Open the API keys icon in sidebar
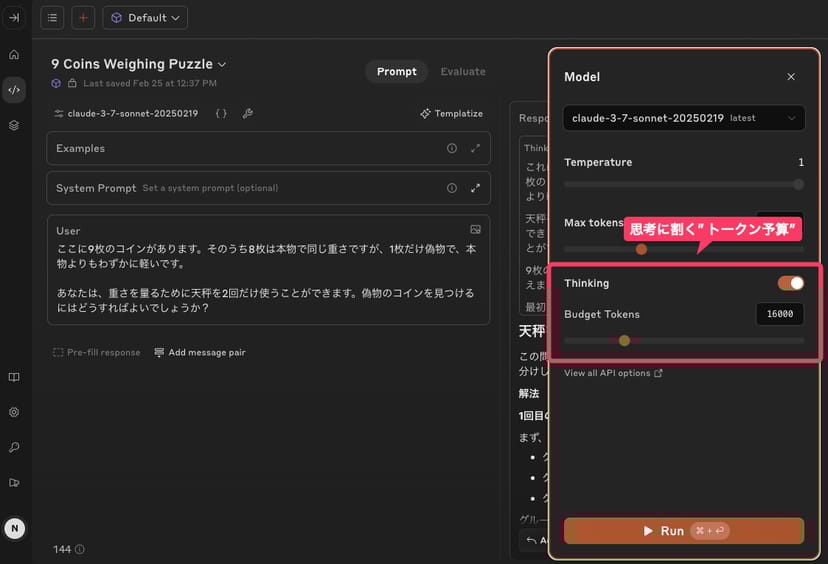 click(x=14, y=447)
